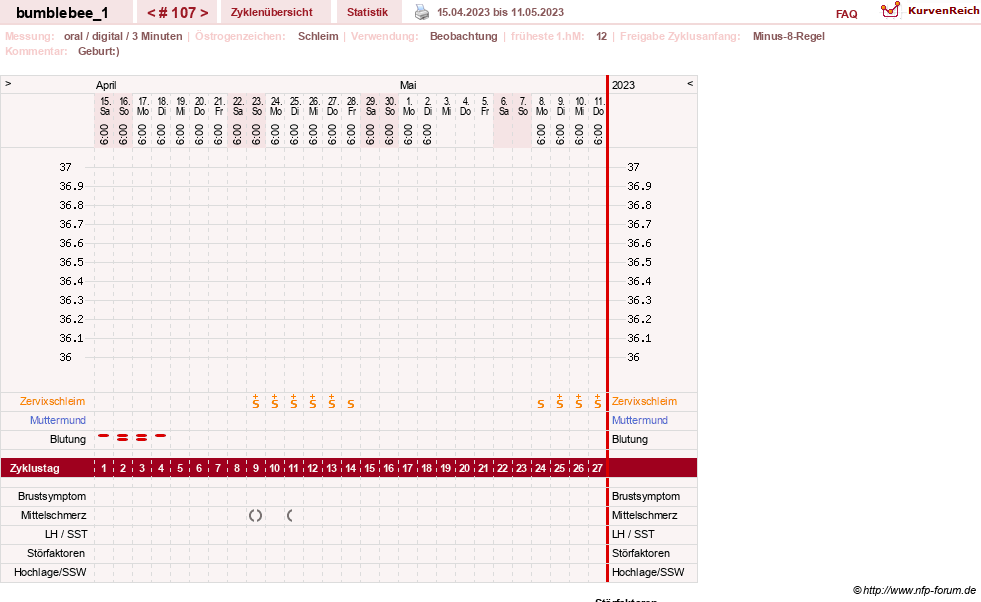Image resolution: width=981 pixels, height=602 pixels.
Task: Select the cervical mucus symbol on 26. April
Action: coord(312,402)
